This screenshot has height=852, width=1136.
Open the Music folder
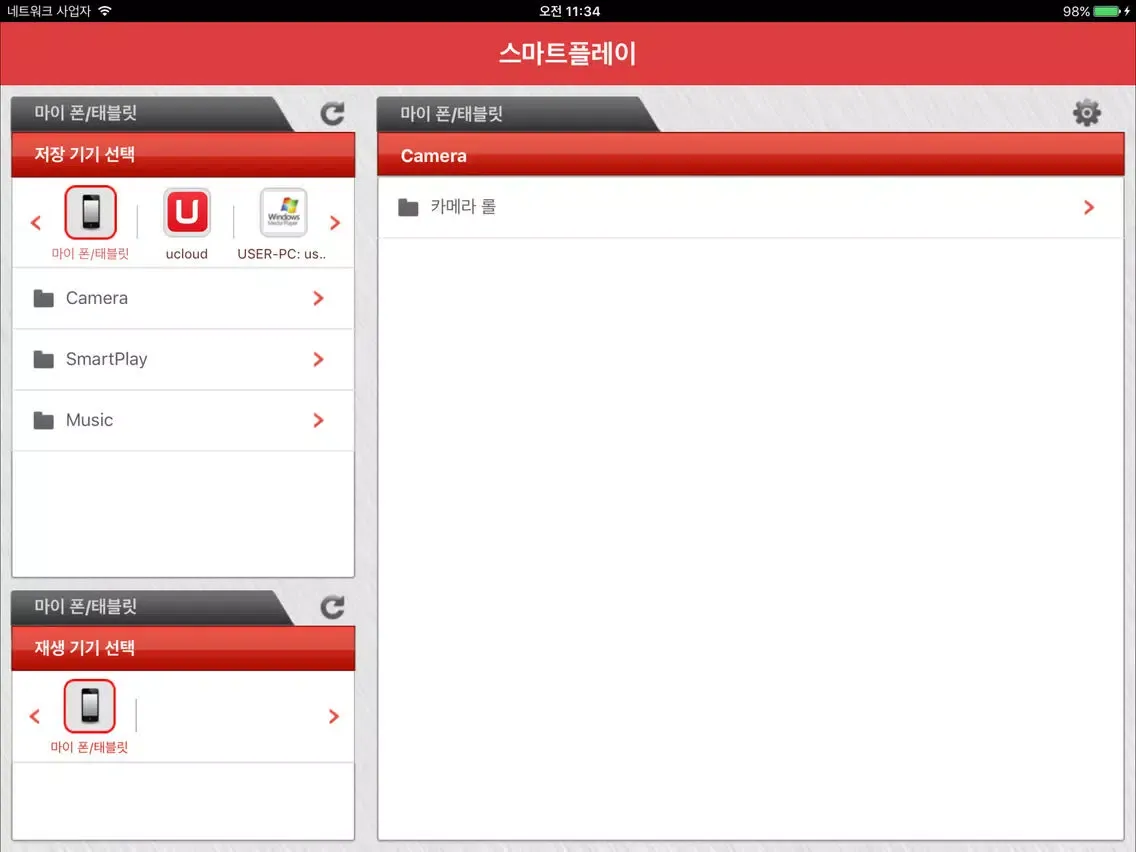(x=183, y=420)
